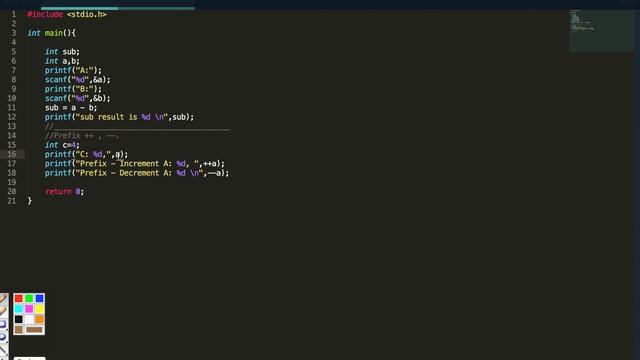
Task: Select the white color swatch
Action: 29,319
